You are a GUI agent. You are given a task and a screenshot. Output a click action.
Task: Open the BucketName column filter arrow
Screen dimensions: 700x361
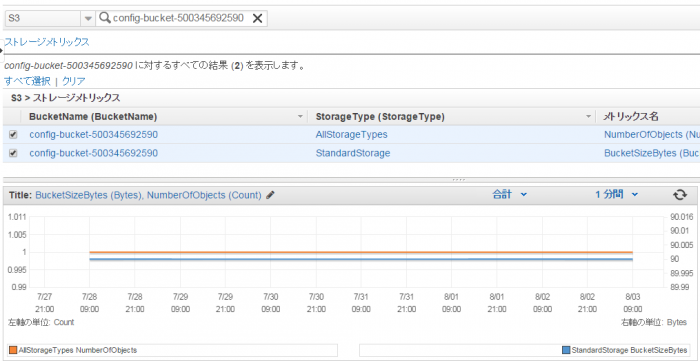(x=300, y=117)
